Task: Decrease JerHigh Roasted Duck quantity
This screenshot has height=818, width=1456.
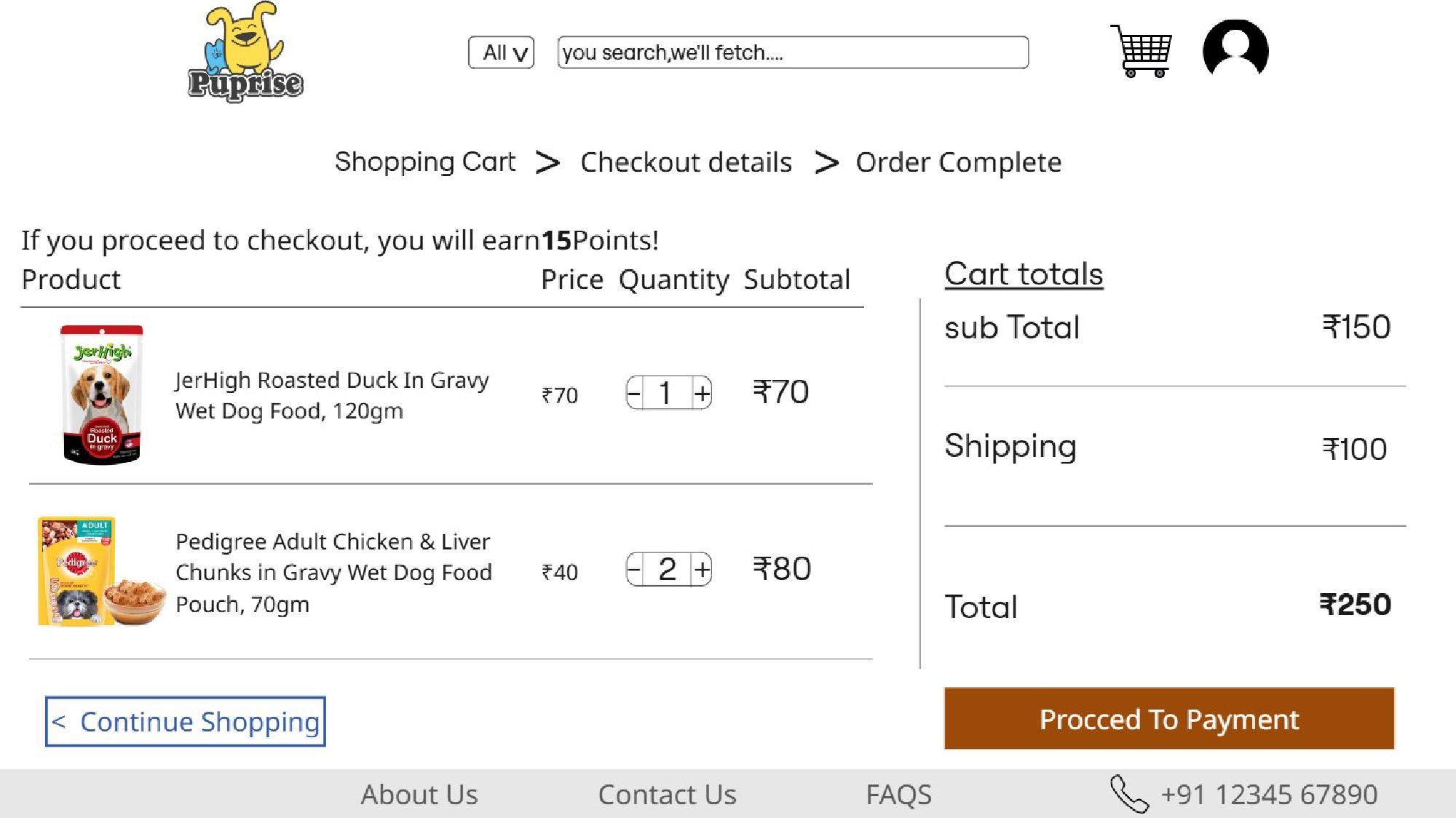Action: tap(635, 394)
